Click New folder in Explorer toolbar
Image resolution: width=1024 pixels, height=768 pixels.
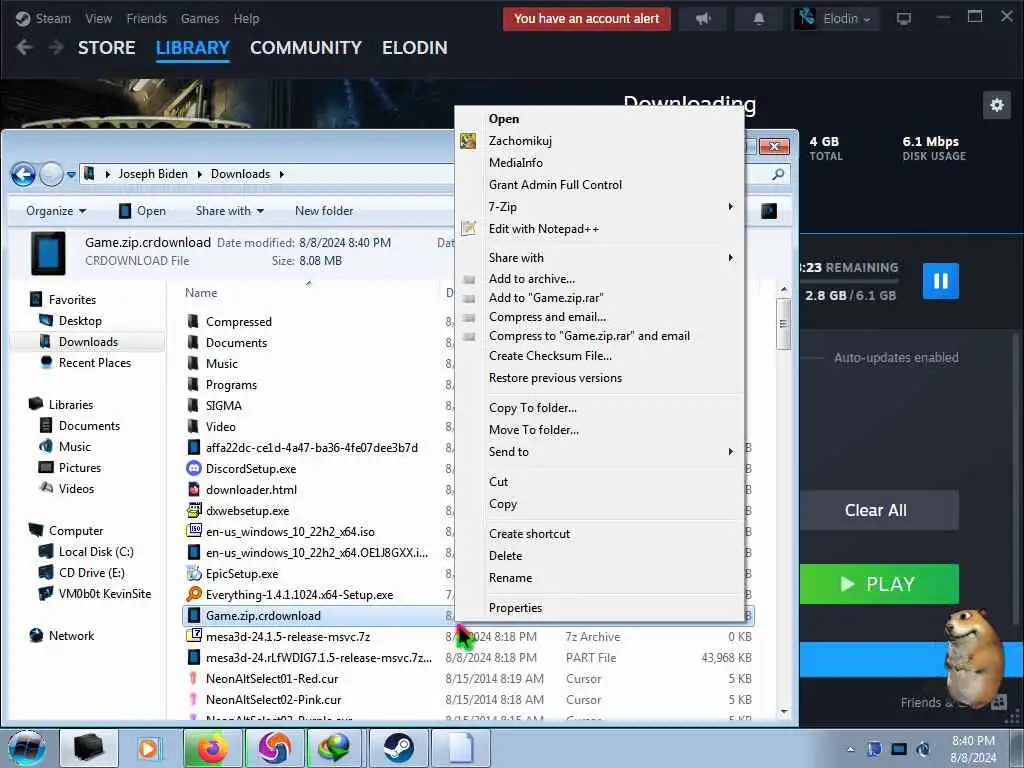click(x=324, y=211)
